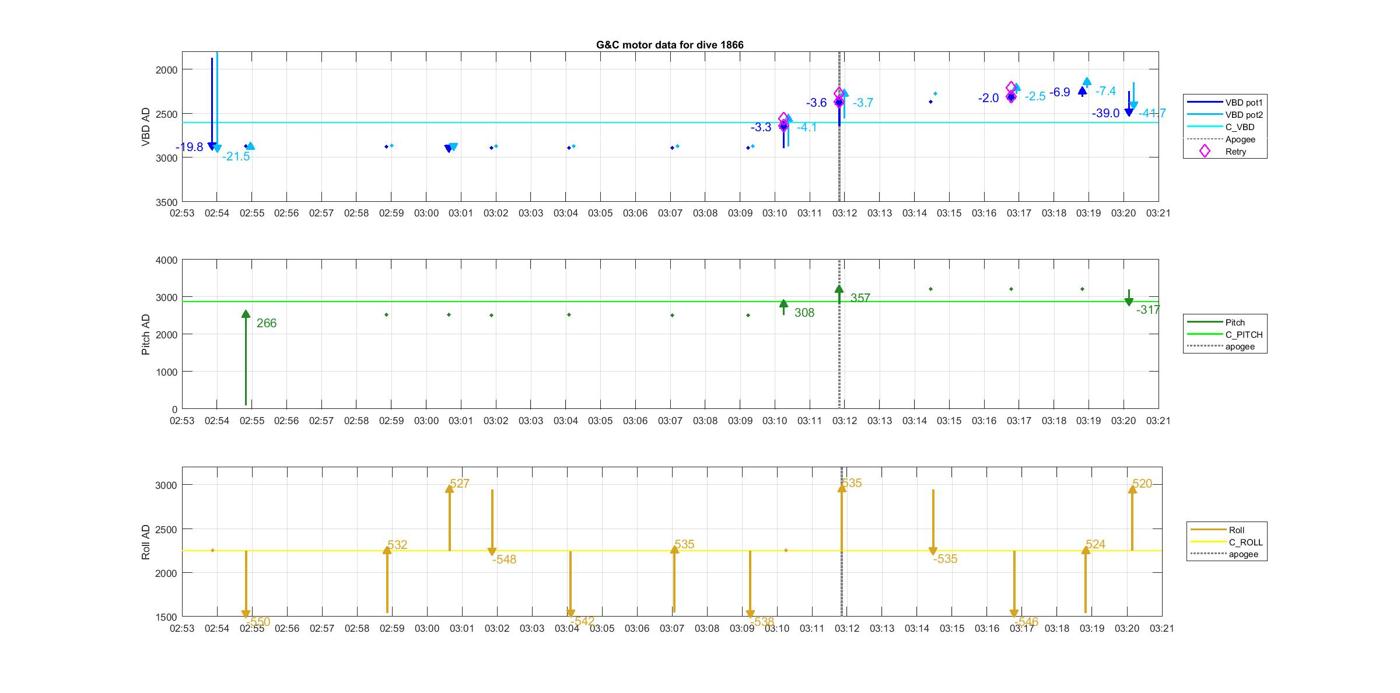Image resolution: width=1400 pixels, height=693 pixels.
Task: Click the 266 pitch value label
Action: click(266, 323)
